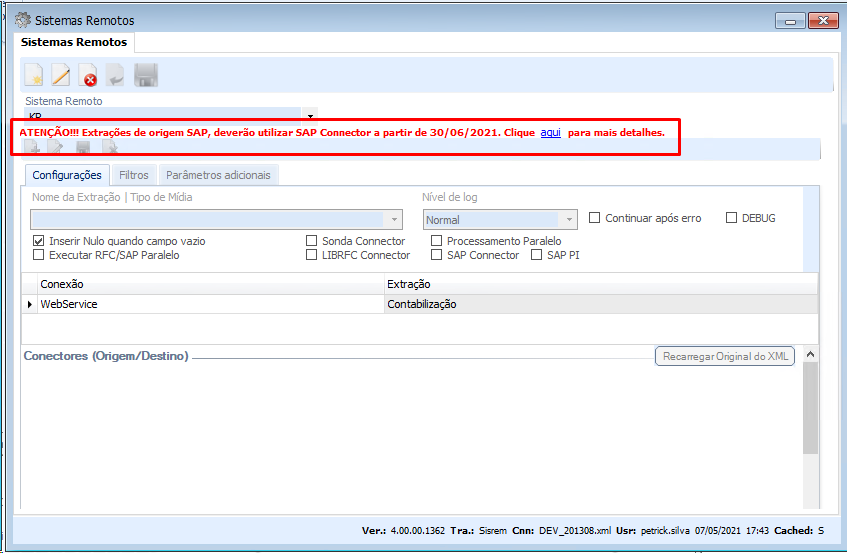This screenshot has height=553, width=847.
Task: Select the Contabilização extraction cell
Action: click(601, 305)
